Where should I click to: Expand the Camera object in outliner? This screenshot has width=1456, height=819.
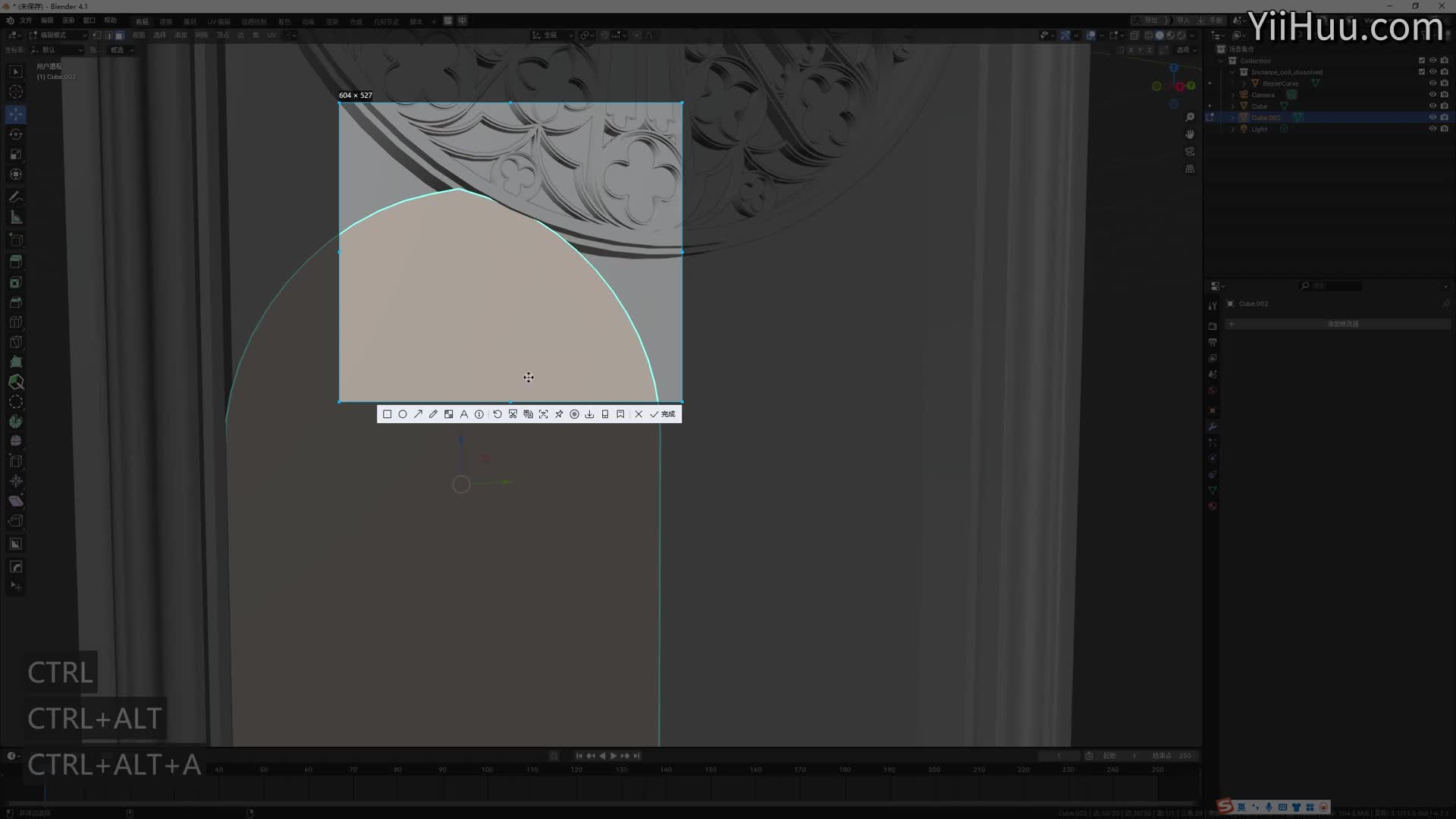pos(1233,95)
